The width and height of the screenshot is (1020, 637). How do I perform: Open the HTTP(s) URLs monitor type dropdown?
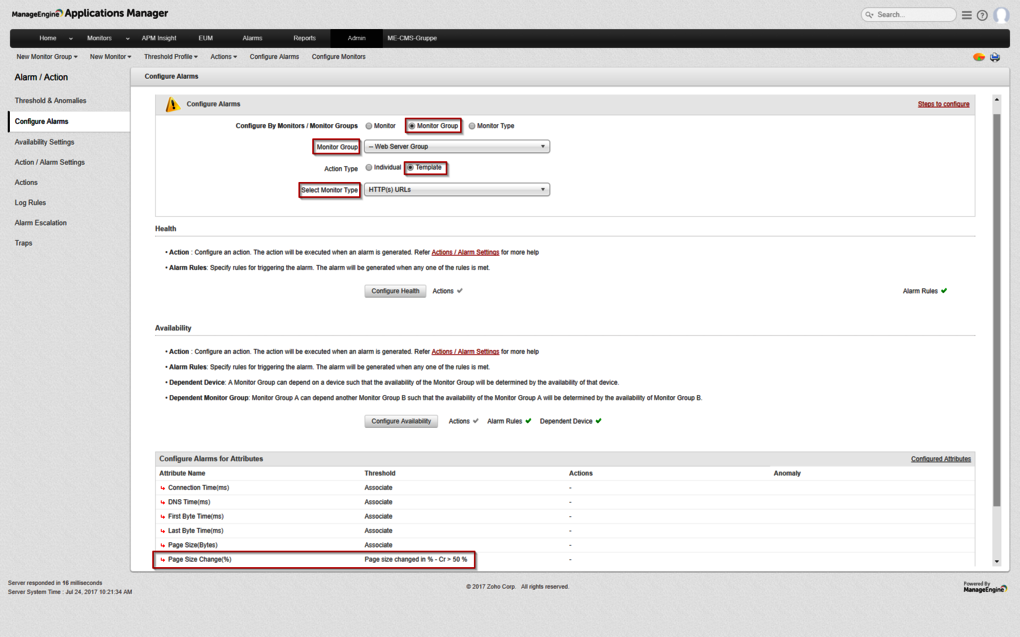457,189
